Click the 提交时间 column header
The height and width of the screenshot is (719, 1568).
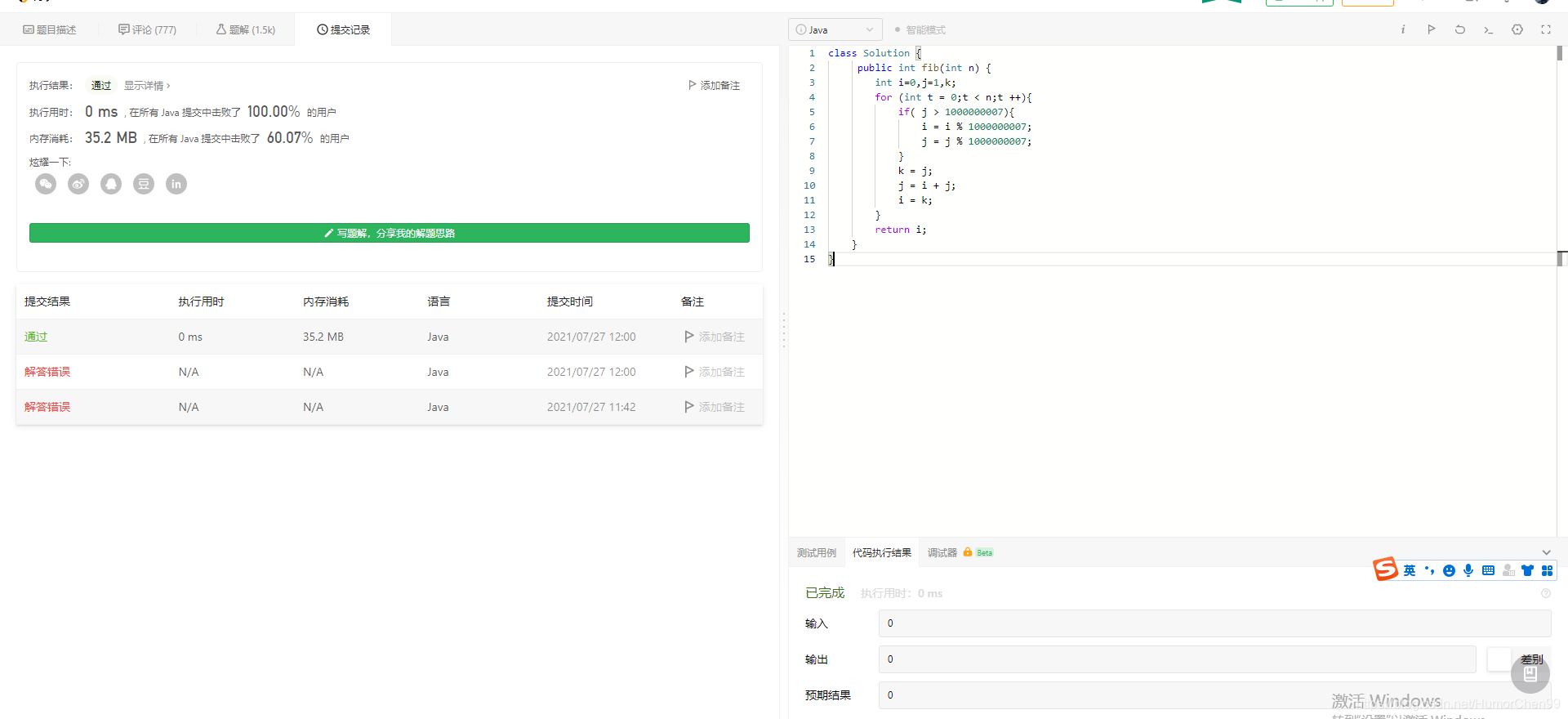point(570,301)
